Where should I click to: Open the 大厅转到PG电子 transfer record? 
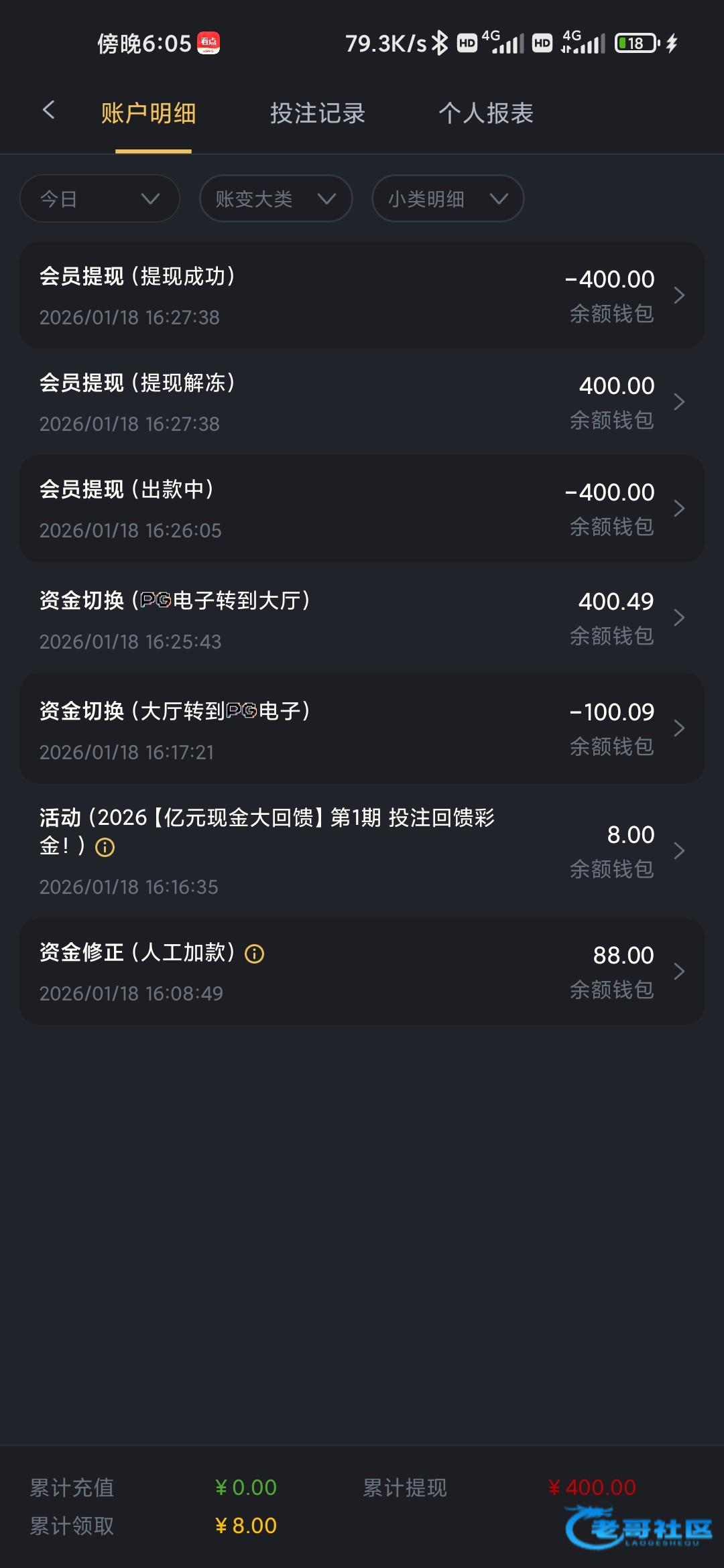362,728
